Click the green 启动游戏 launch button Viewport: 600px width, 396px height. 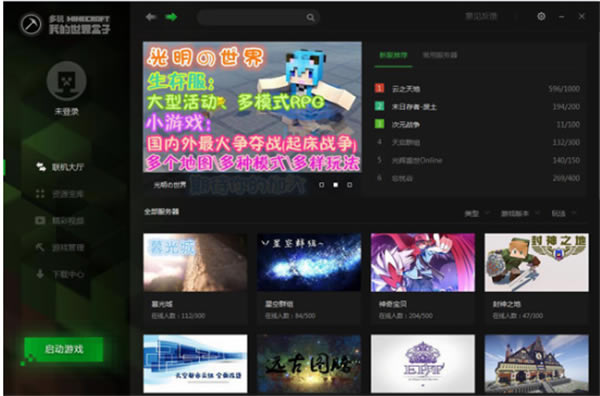pos(64,349)
